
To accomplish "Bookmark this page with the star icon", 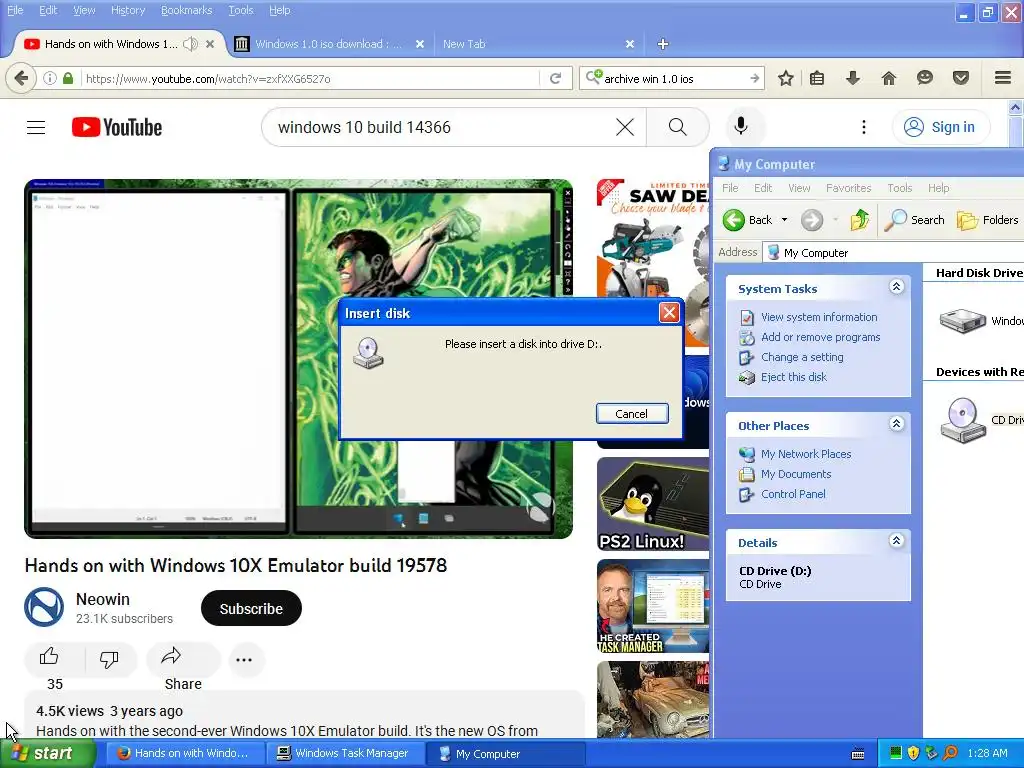I will 786,78.
